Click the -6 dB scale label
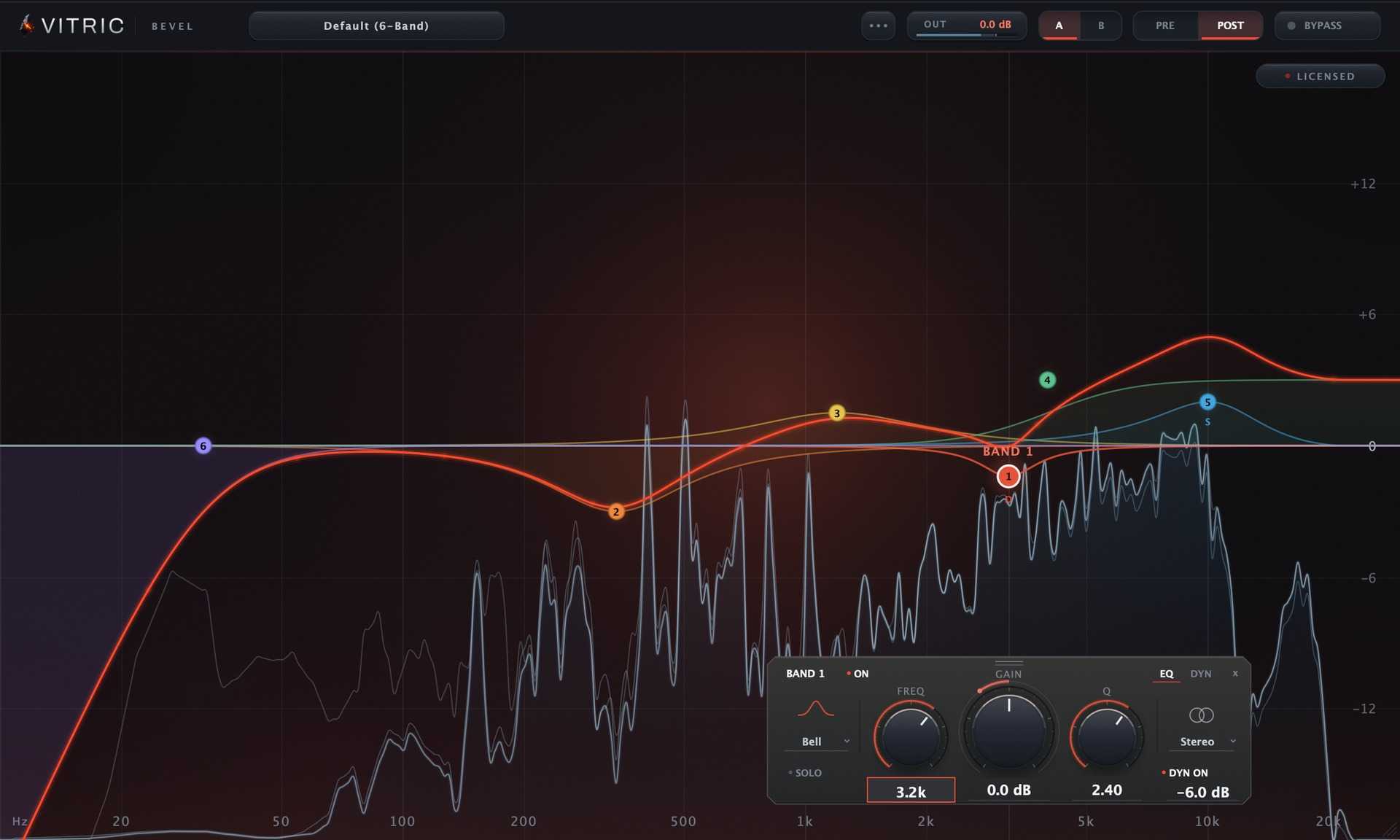Image resolution: width=1400 pixels, height=840 pixels. click(1368, 578)
